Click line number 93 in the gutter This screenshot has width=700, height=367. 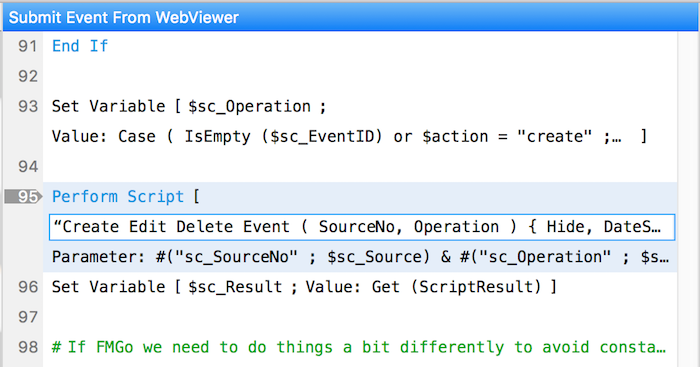[28, 106]
